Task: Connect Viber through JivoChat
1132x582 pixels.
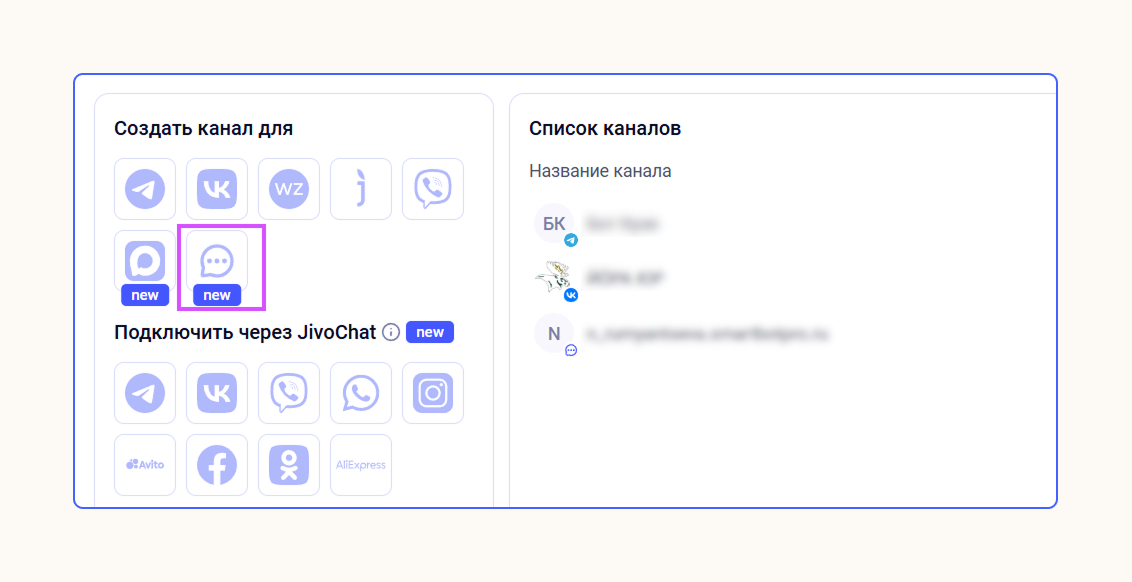Action: (x=289, y=393)
